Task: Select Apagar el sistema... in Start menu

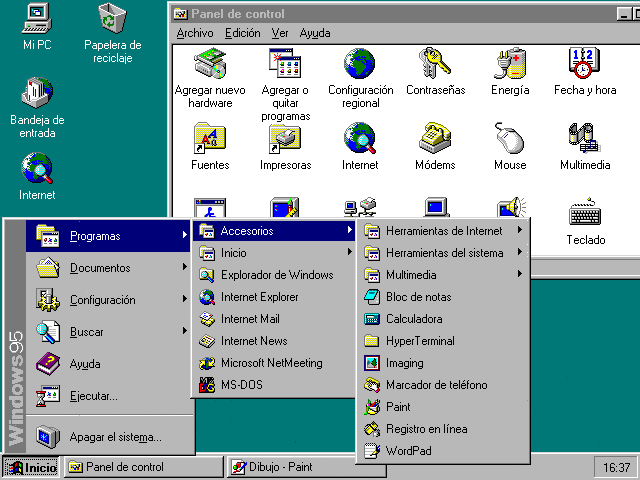Action: pos(109,437)
